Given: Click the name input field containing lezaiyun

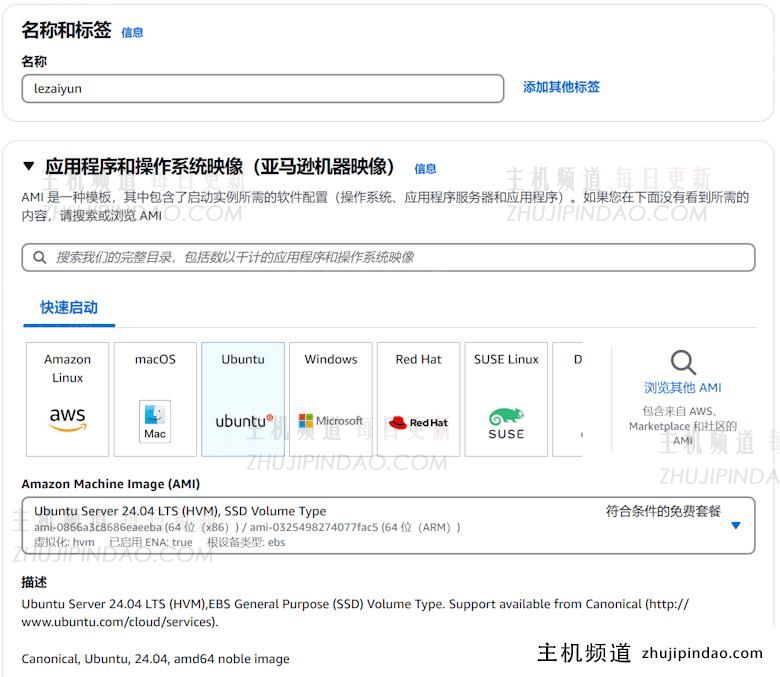Looking at the screenshot, I should [263, 89].
